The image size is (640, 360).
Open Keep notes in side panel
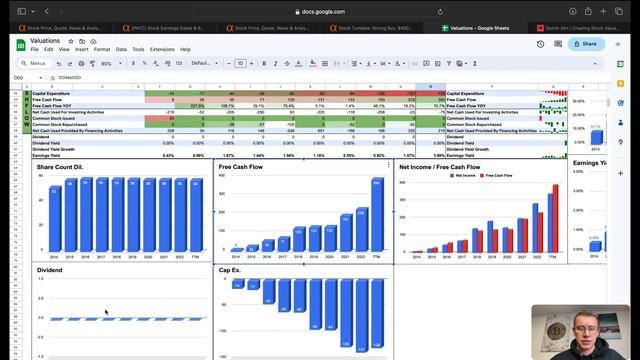click(x=620, y=84)
